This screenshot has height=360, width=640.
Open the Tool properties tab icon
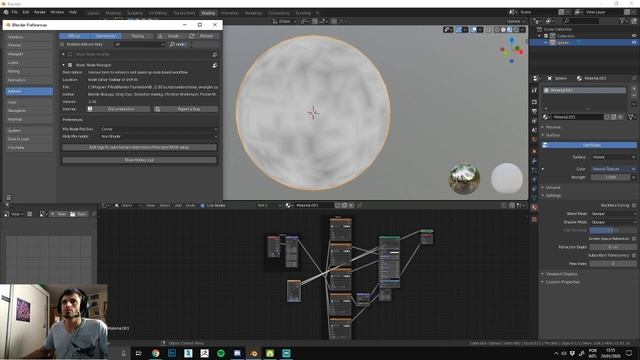point(534,90)
